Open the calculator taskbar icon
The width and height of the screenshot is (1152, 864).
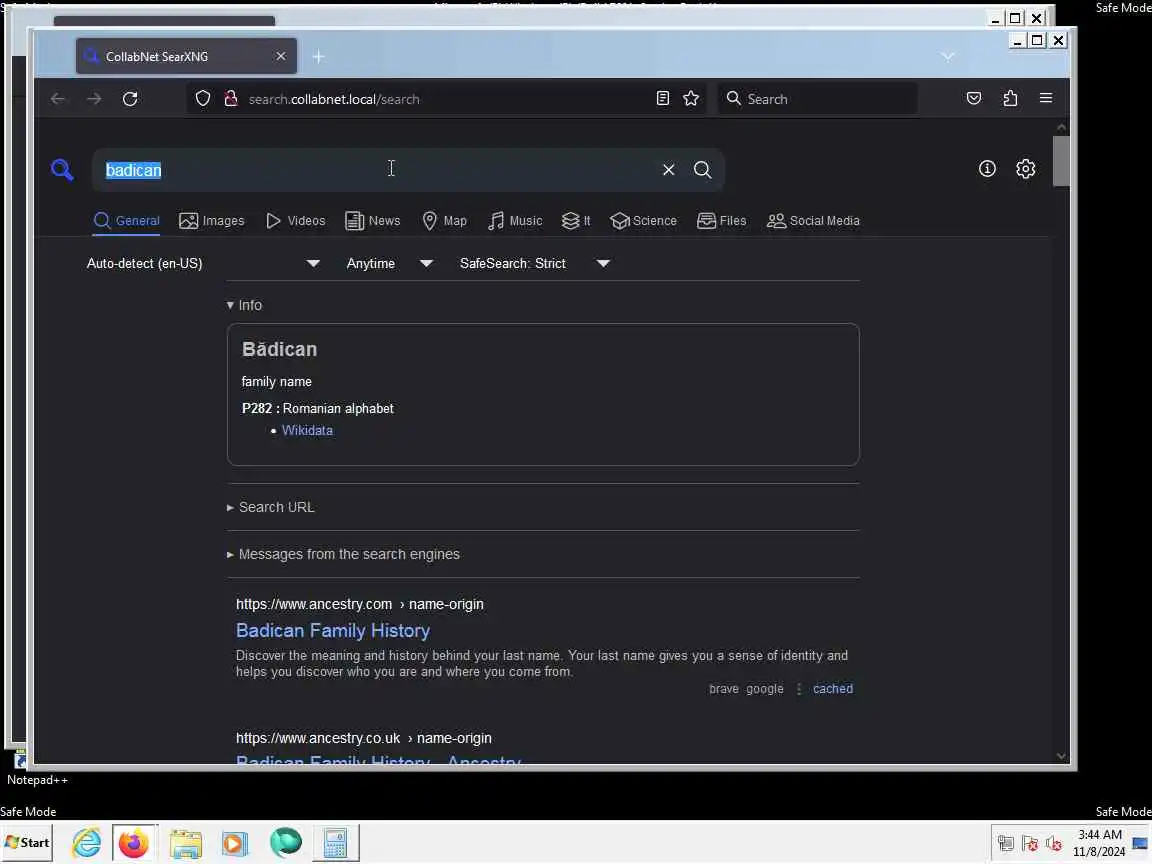[336, 843]
